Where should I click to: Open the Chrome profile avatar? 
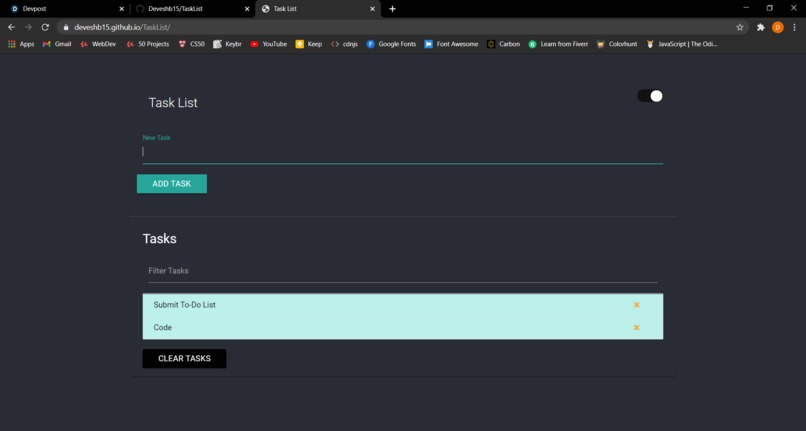[x=778, y=27]
